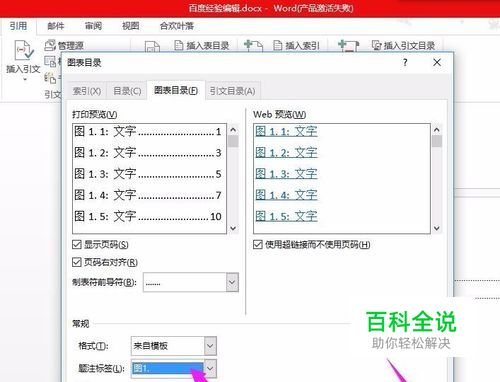Click the Mark Citation icon
Screen dimensions: 500x382
click(x=348, y=46)
